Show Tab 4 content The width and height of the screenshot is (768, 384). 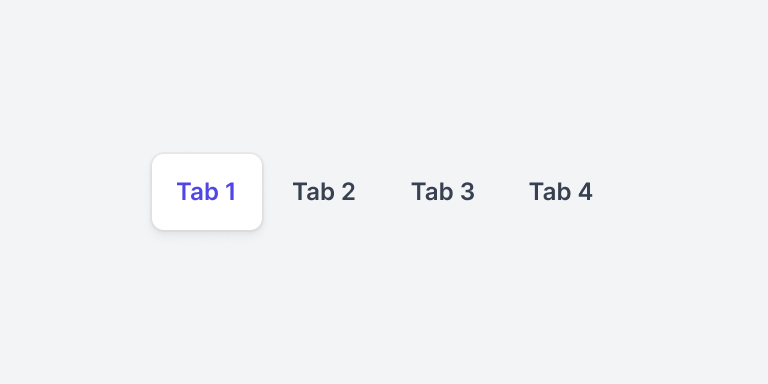click(x=561, y=192)
